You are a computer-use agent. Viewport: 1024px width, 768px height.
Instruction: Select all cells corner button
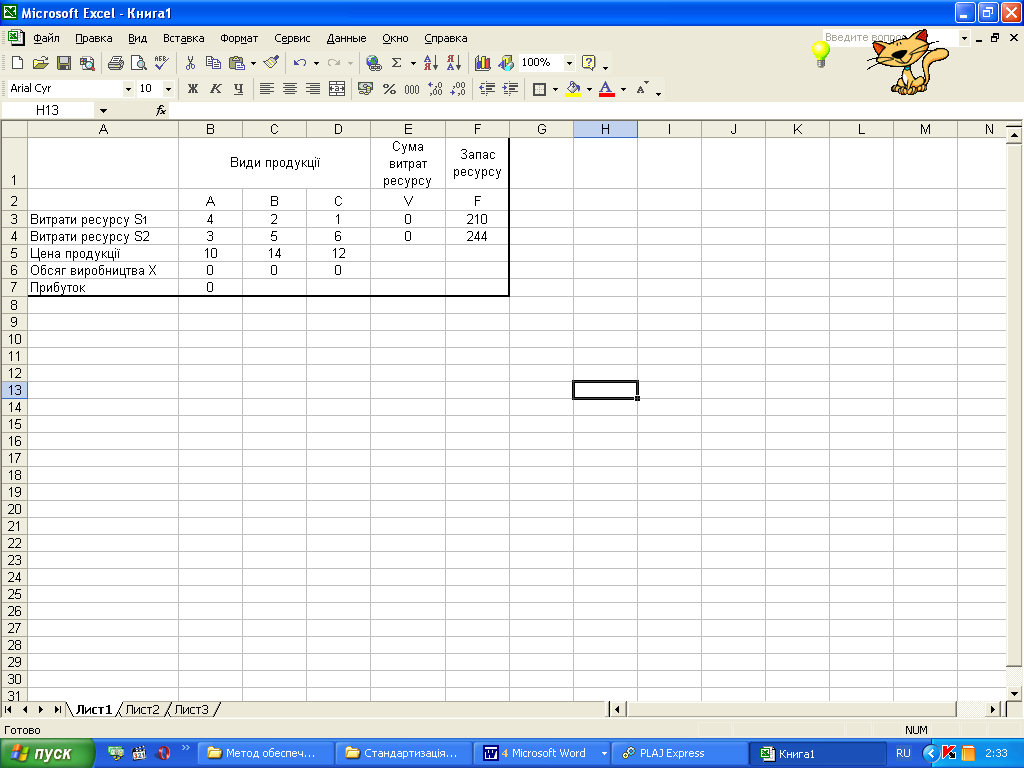[14, 129]
